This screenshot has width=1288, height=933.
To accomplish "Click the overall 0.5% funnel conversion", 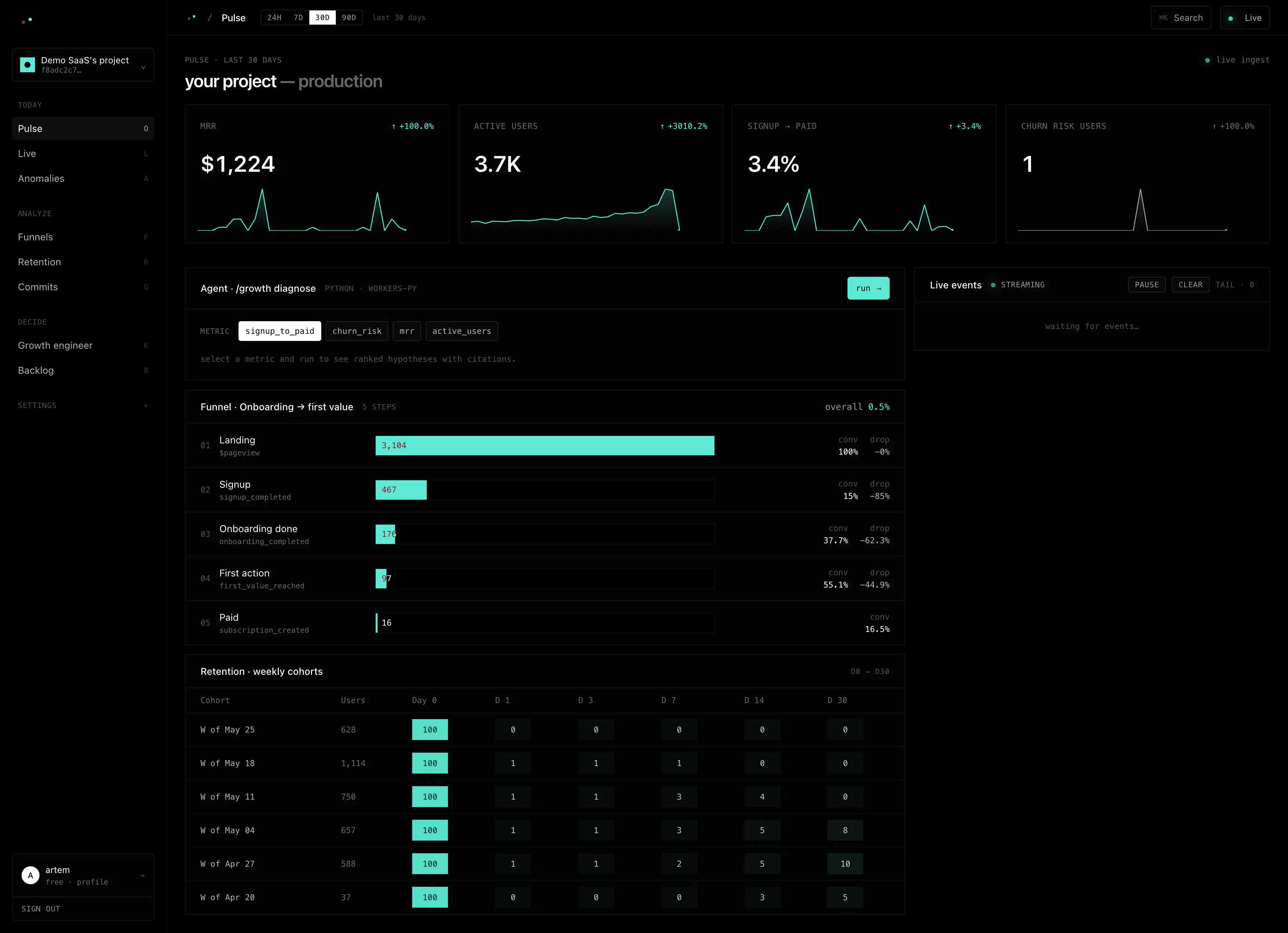I will (x=857, y=407).
